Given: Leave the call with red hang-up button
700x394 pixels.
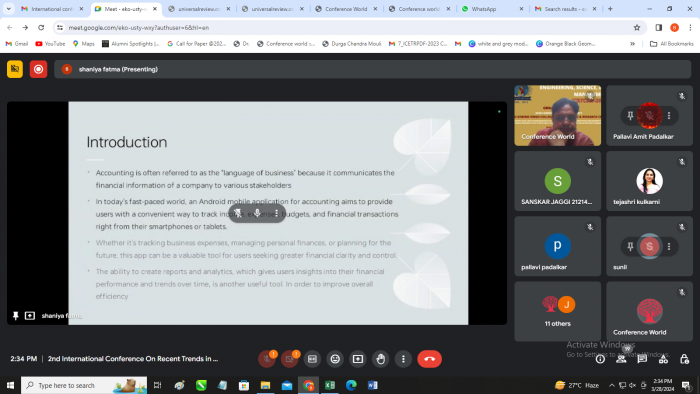Looking at the screenshot, I should pos(429,359).
